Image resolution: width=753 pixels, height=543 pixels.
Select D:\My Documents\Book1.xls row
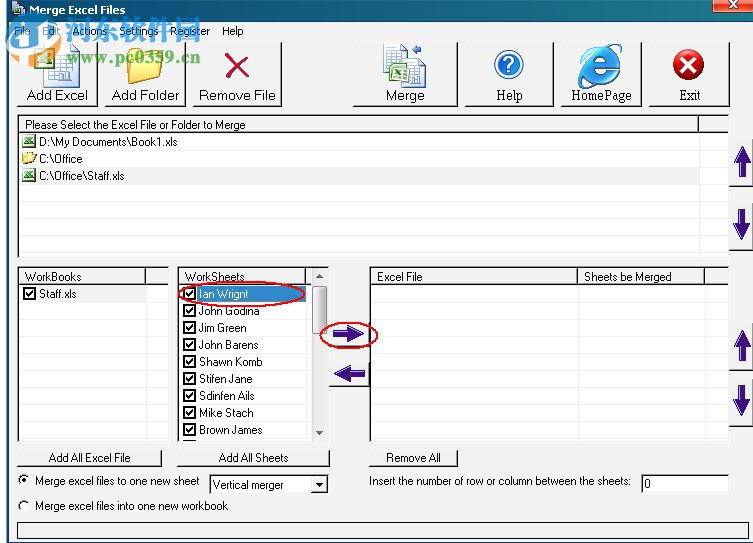360,142
